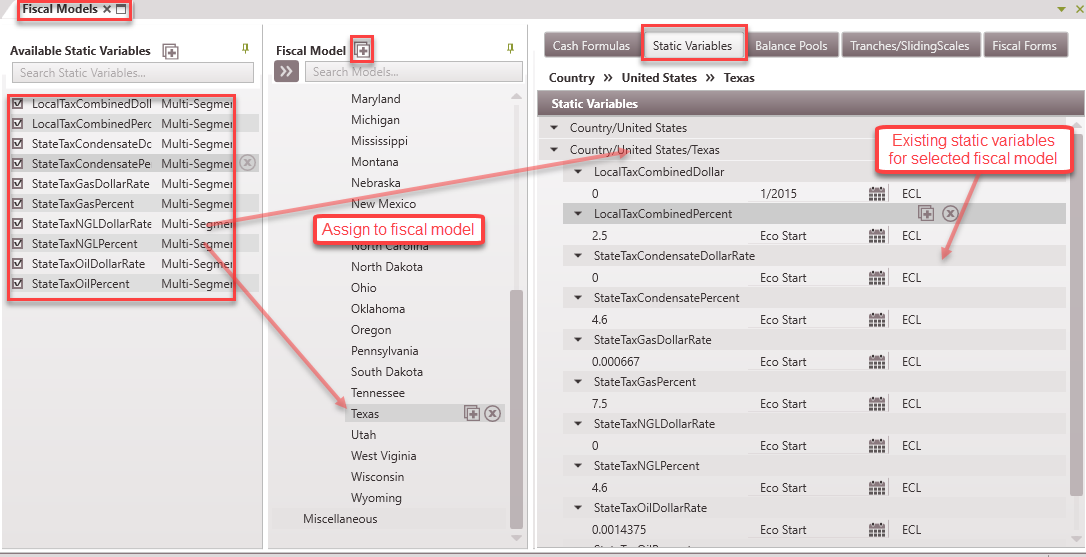
Task: Click the Search Static Variables field
Action: [x=133, y=73]
